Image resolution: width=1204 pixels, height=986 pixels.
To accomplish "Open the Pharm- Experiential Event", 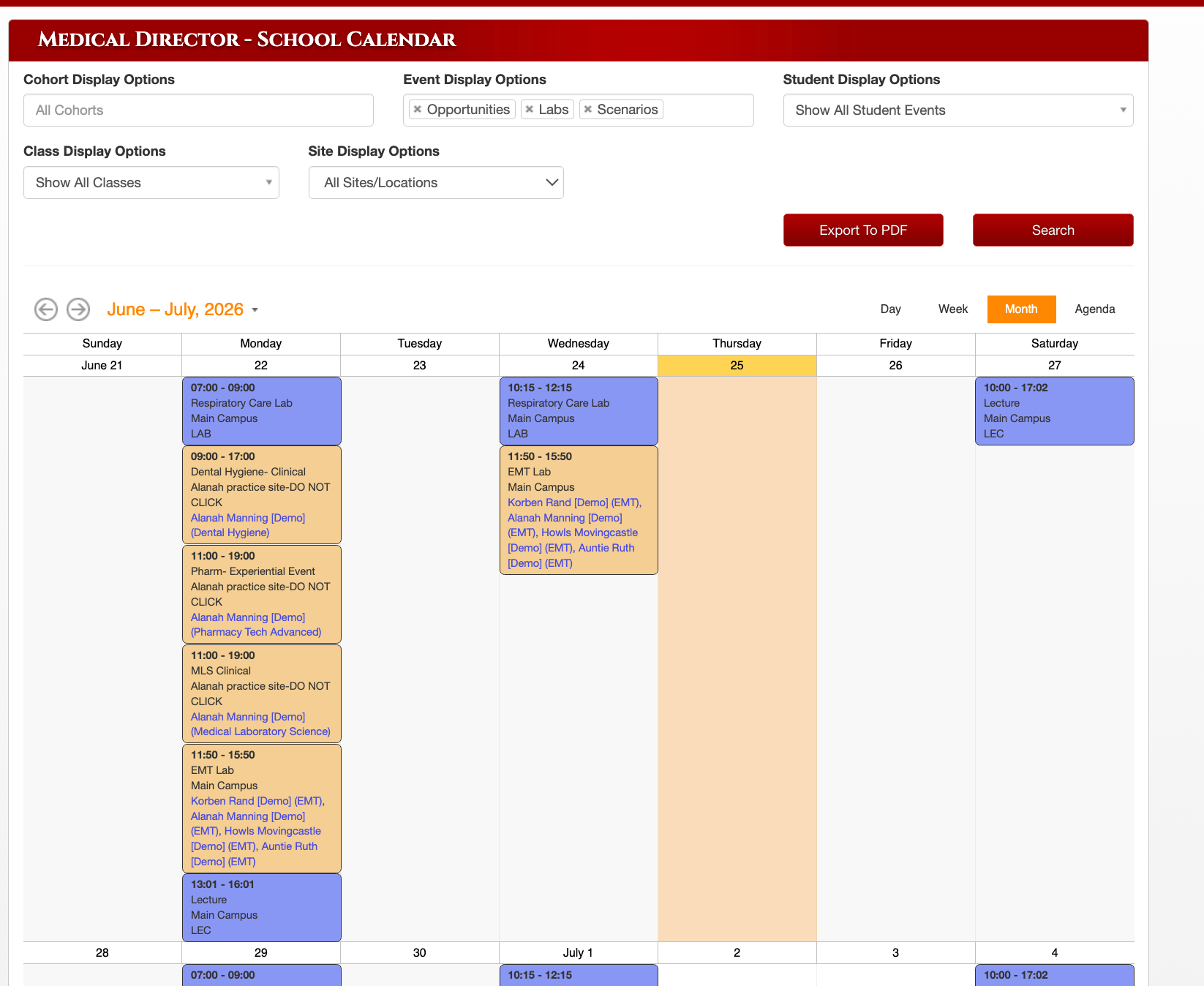I will [x=262, y=594].
